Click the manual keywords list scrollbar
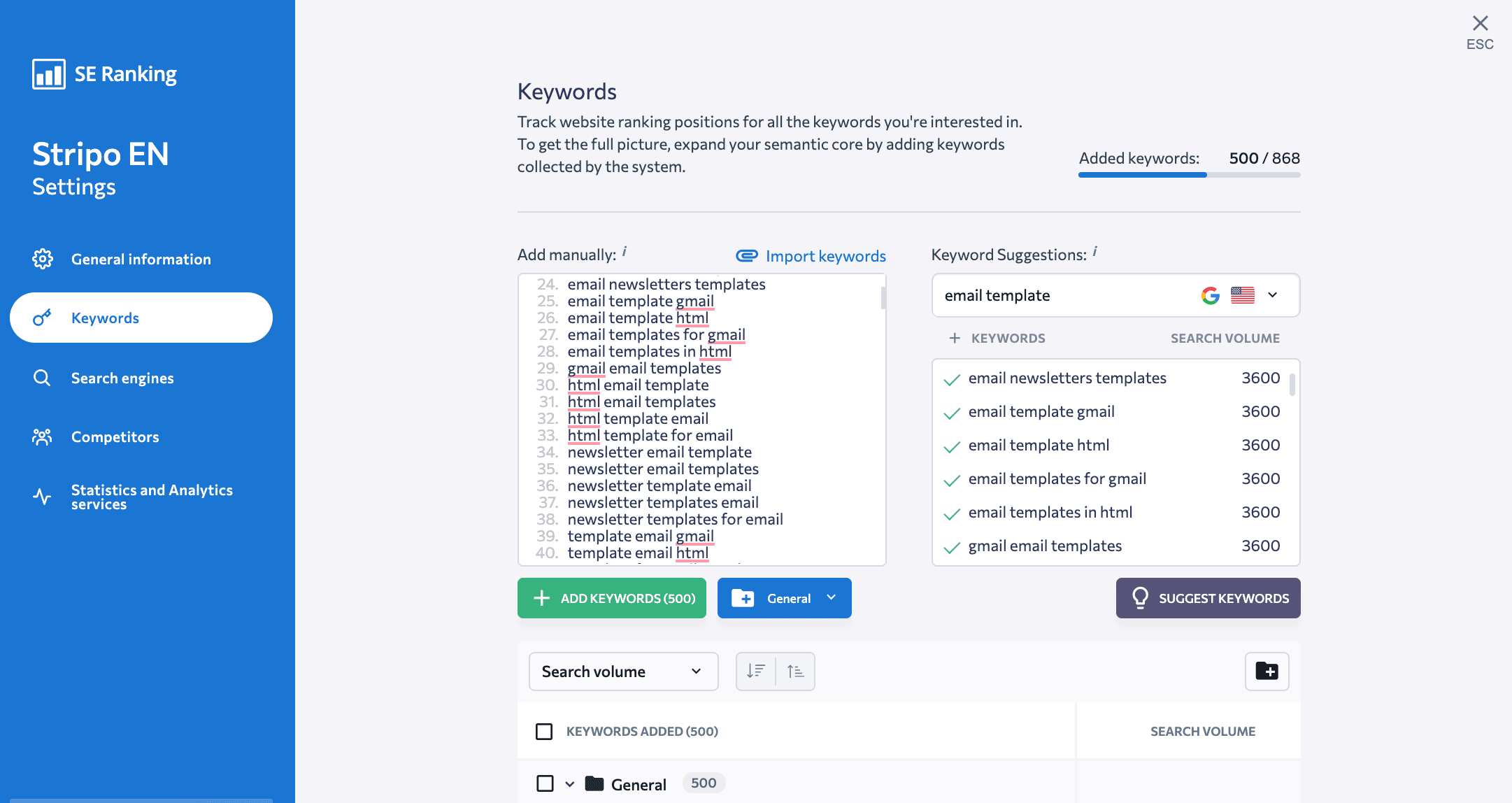1512x803 pixels. pos(883,297)
